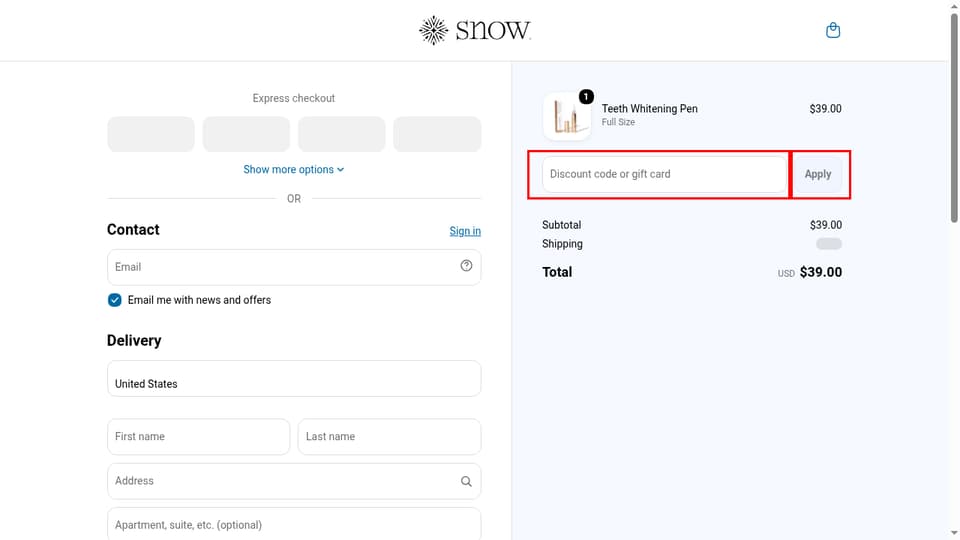Click the page vertical scrollbar thumb
Viewport: 960px width, 540px height.
pos(954,116)
